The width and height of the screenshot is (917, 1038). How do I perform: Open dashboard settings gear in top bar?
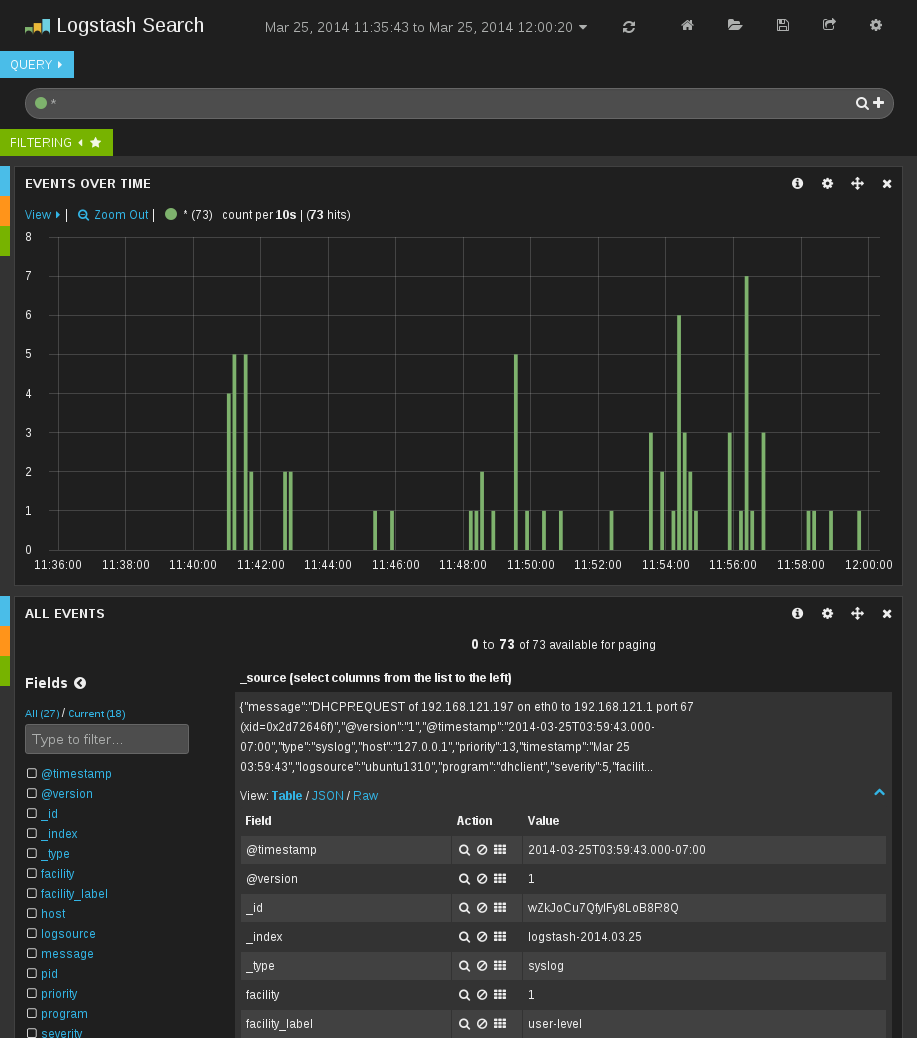tap(875, 25)
